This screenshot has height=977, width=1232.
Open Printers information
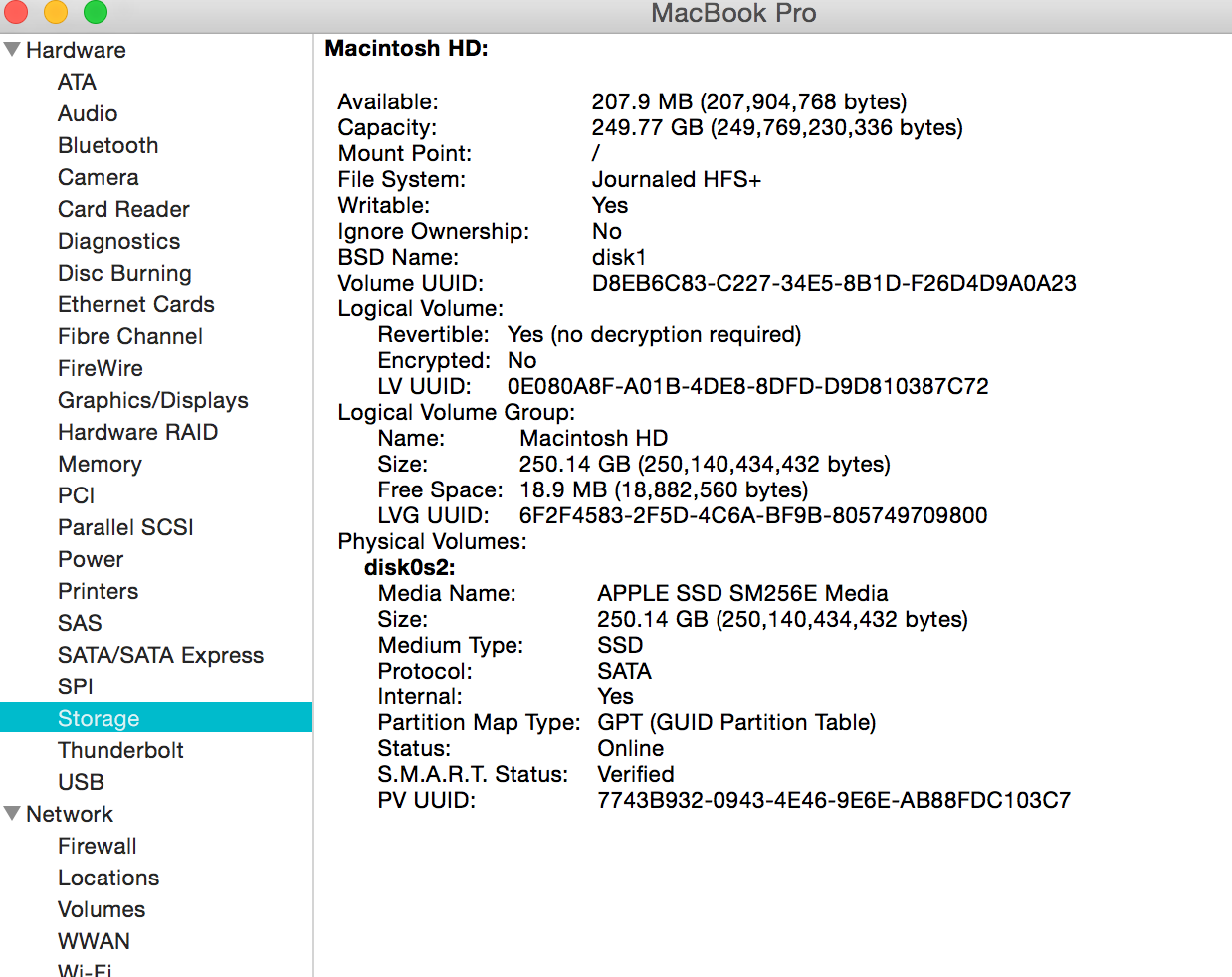[98, 591]
